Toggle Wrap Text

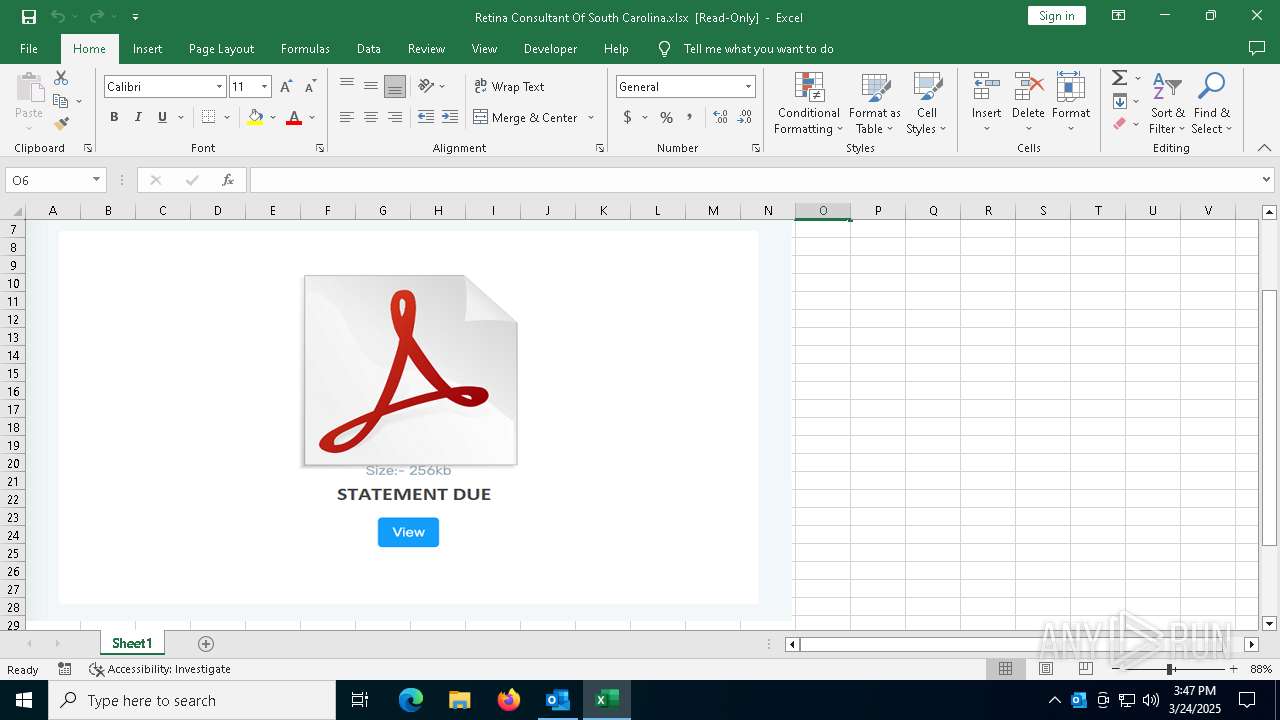point(509,86)
